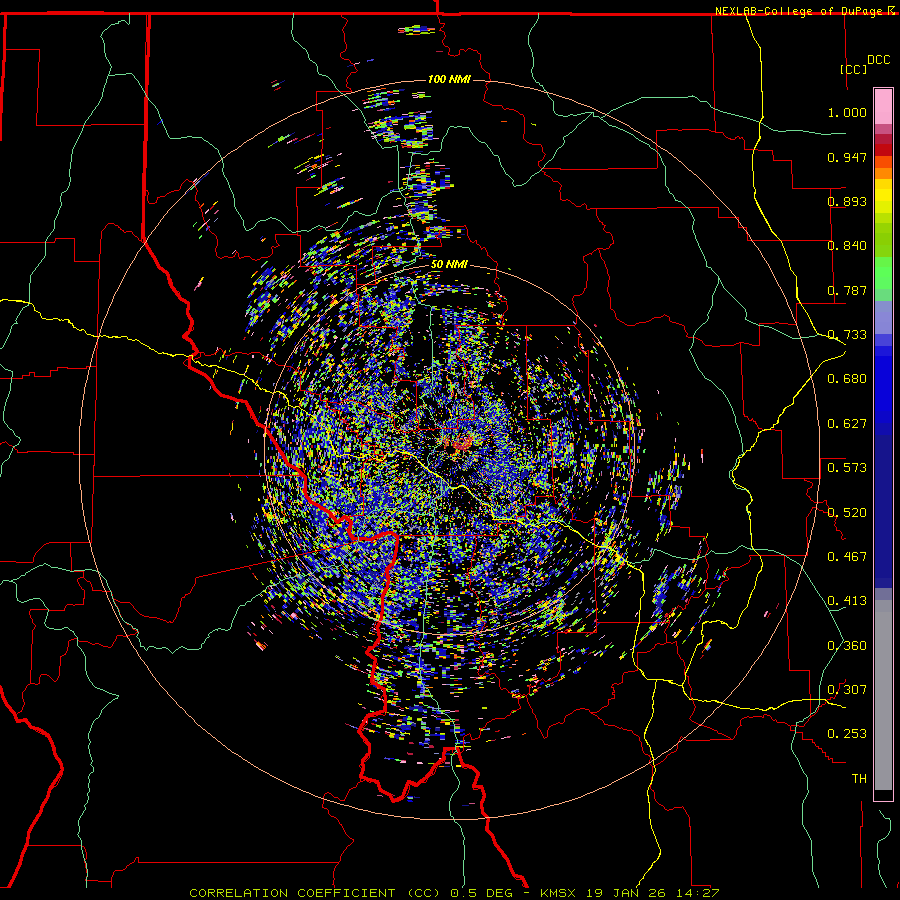Select the 0.733 scale value
The height and width of the screenshot is (900, 900).
pos(847,335)
